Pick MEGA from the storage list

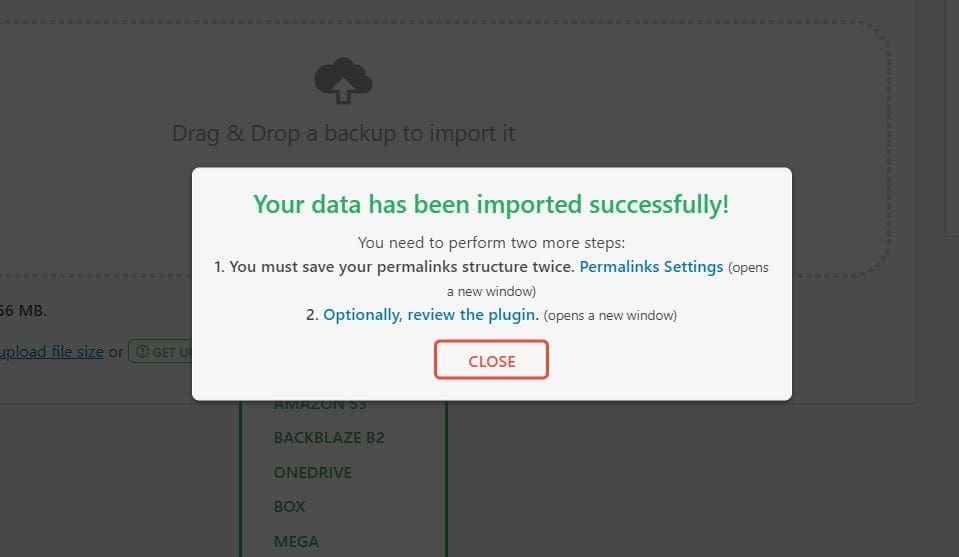[x=296, y=542]
